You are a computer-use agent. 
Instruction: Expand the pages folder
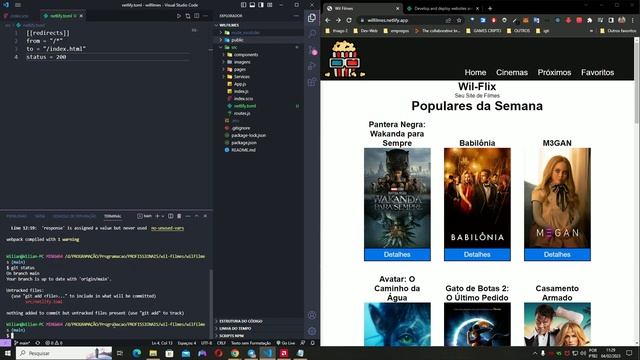click(x=260, y=69)
